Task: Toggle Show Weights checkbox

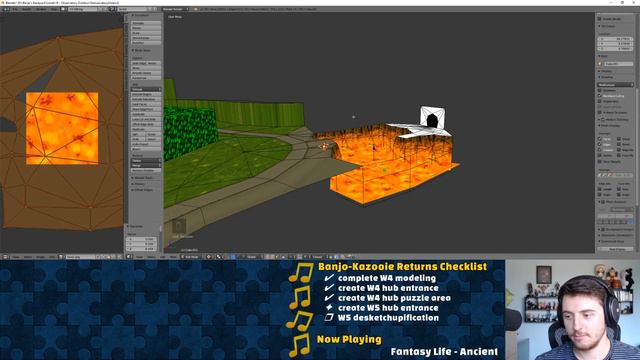Action: (x=600, y=162)
